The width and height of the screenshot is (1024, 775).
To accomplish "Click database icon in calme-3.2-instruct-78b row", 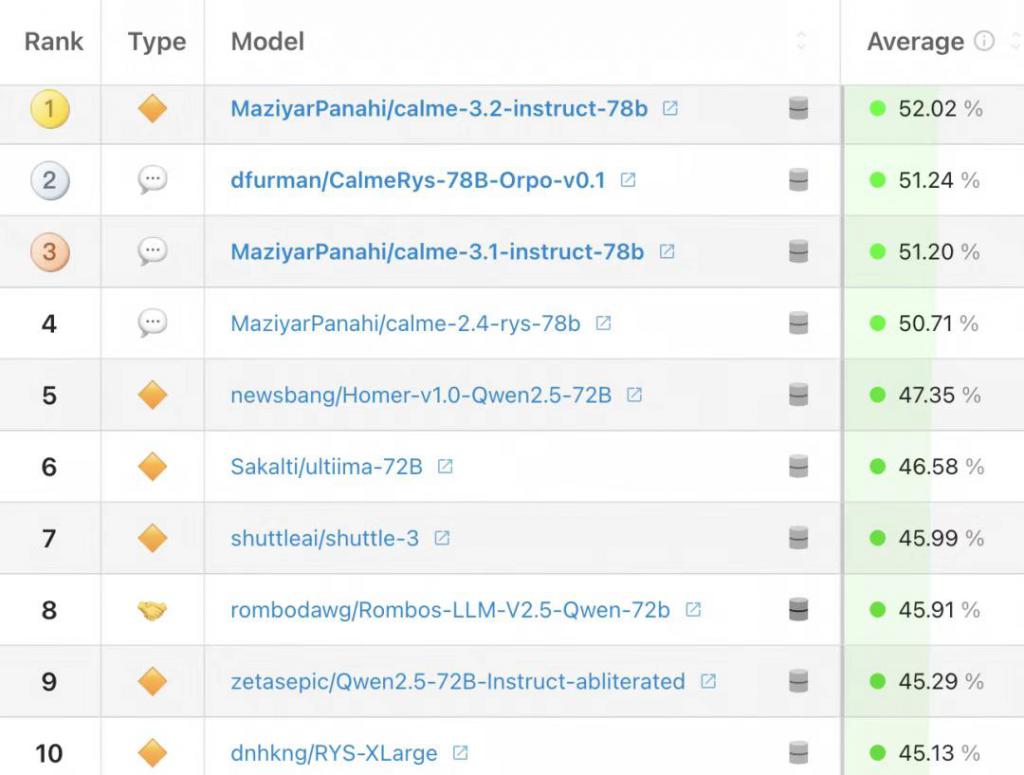I will [x=798, y=108].
